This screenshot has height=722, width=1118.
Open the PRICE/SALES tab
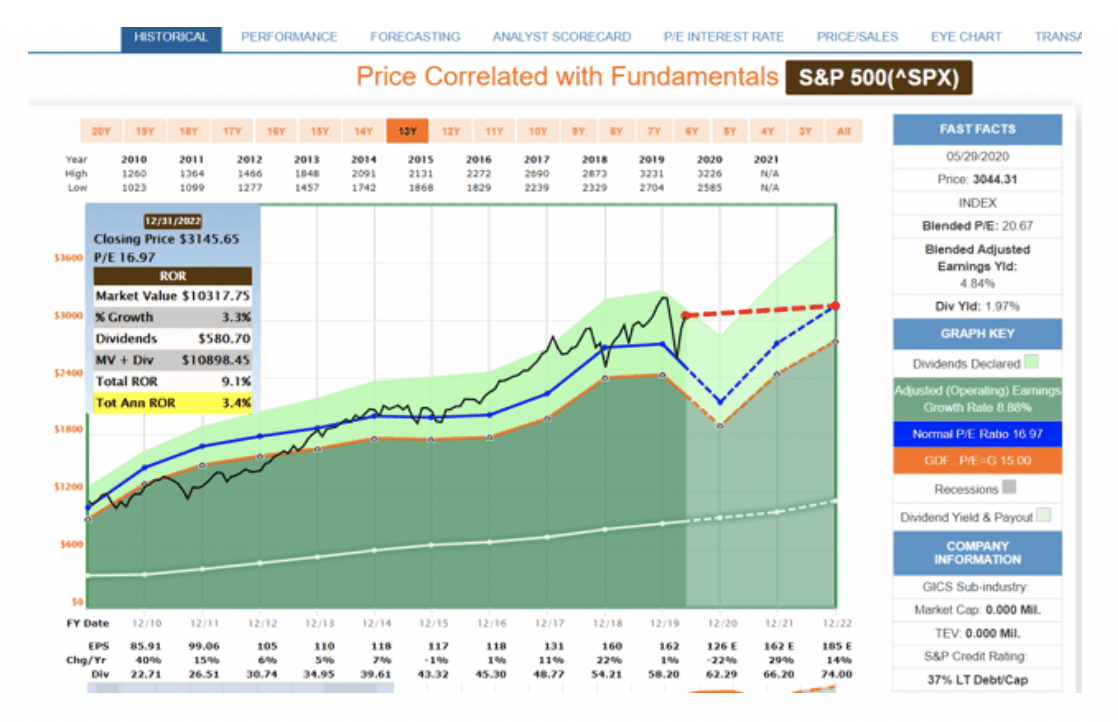click(x=857, y=37)
